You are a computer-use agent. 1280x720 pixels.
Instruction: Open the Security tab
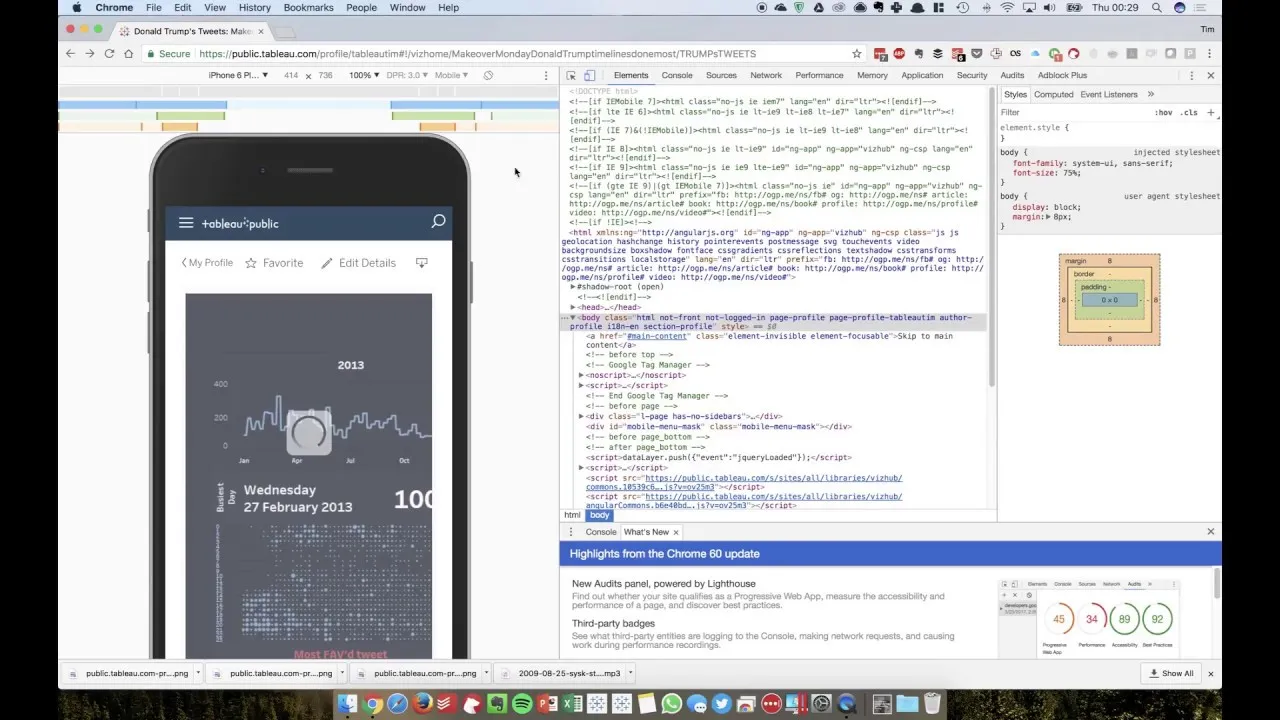tap(972, 75)
